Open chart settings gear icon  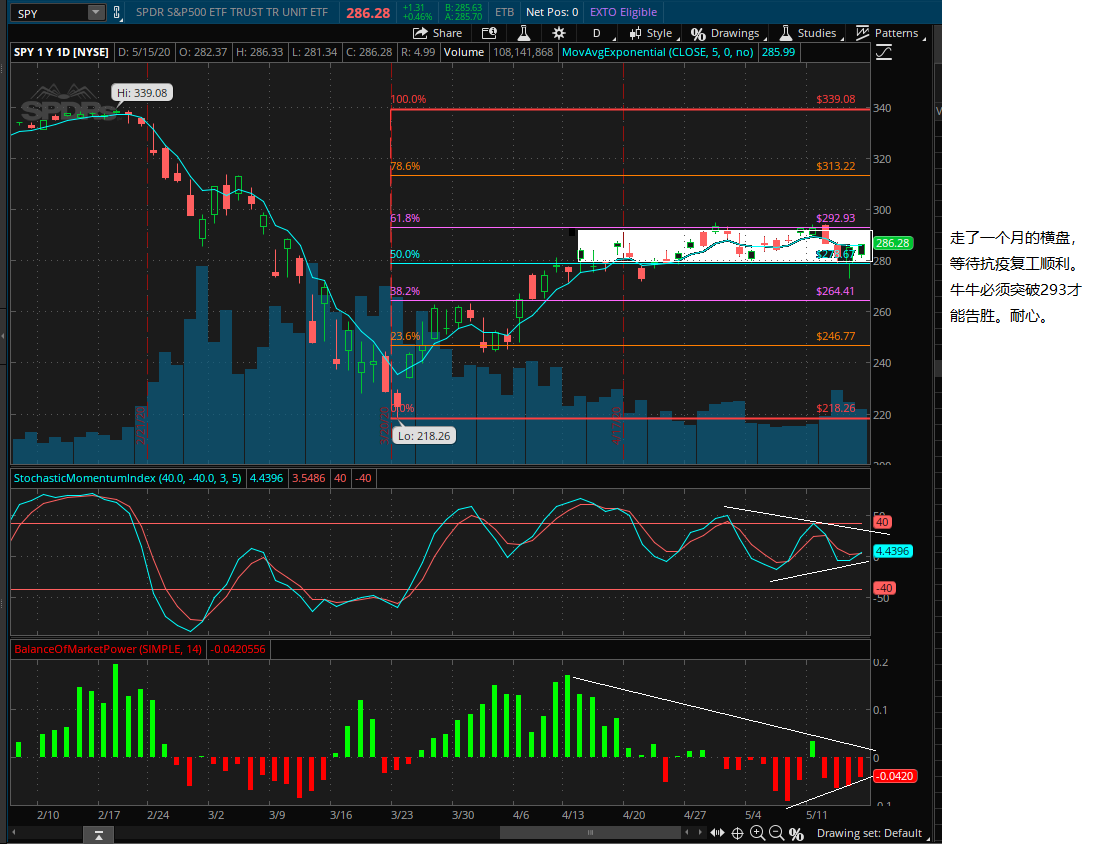[559, 33]
